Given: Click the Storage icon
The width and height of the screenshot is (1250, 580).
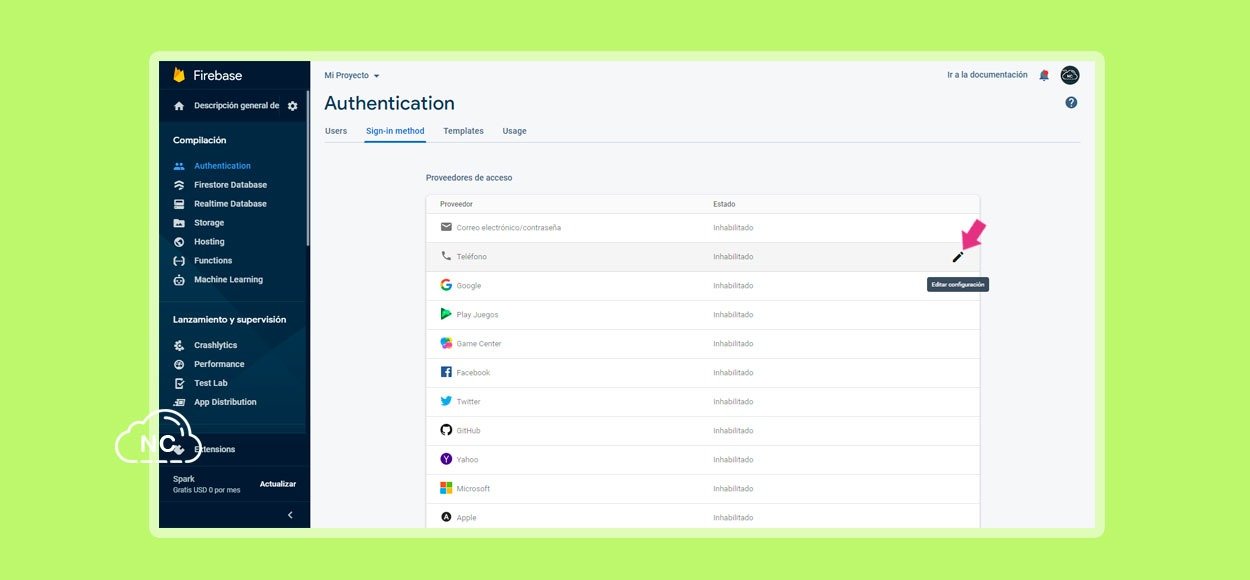Looking at the screenshot, I should (x=179, y=223).
